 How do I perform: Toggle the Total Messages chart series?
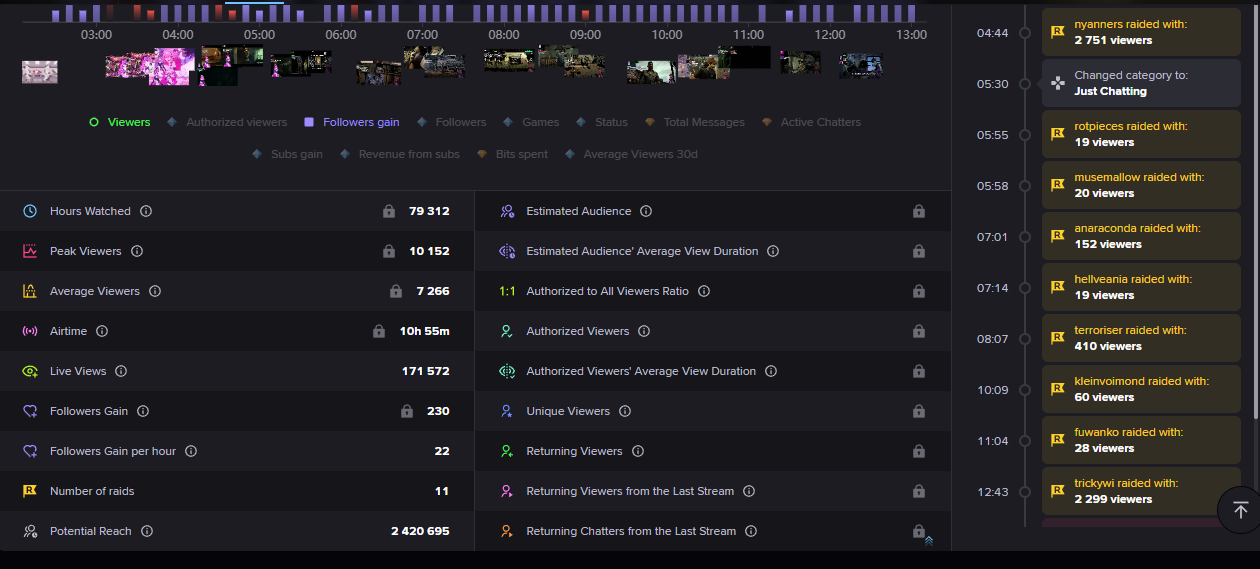(694, 122)
